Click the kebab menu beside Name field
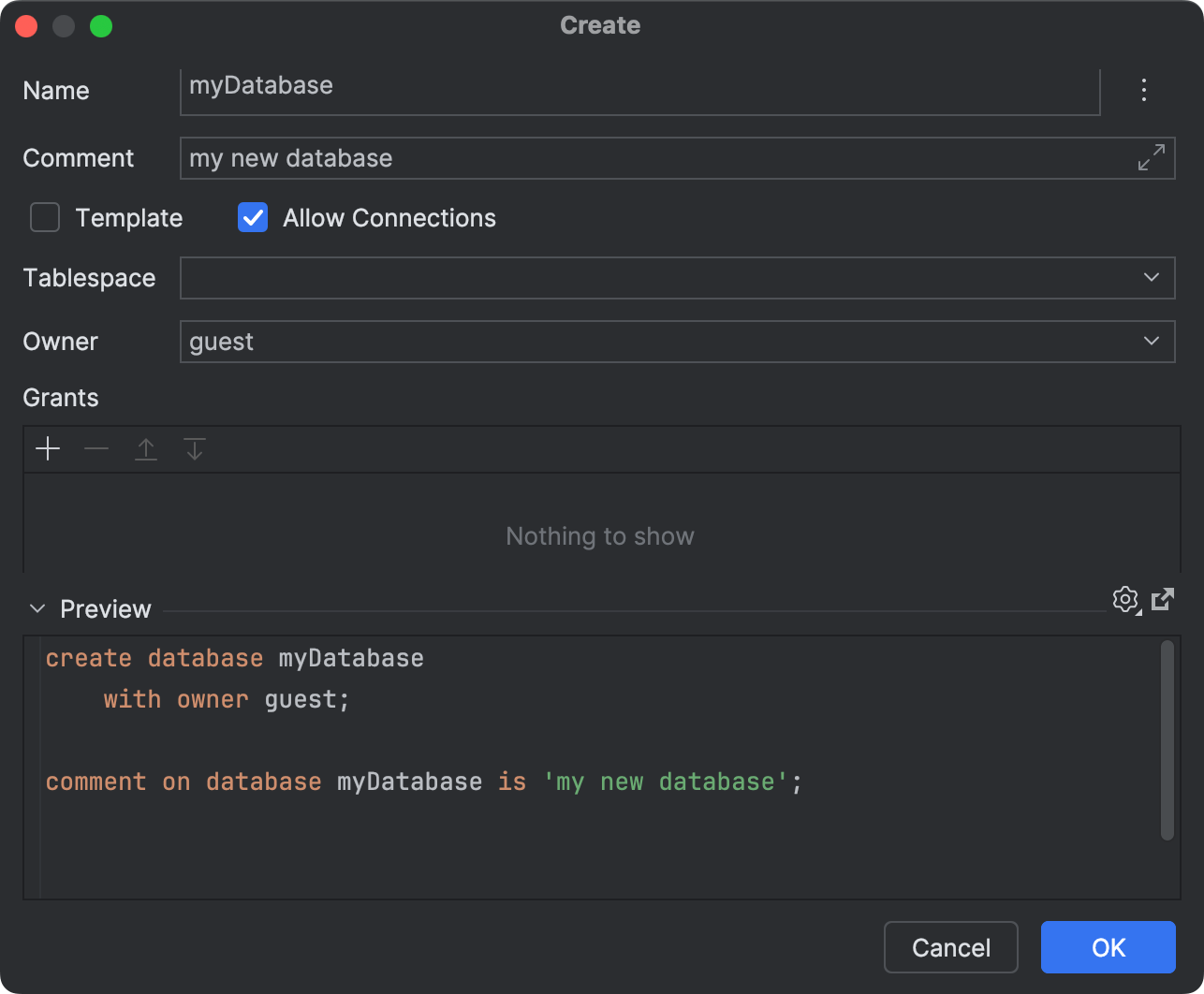1204x994 pixels. point(1143,90)
